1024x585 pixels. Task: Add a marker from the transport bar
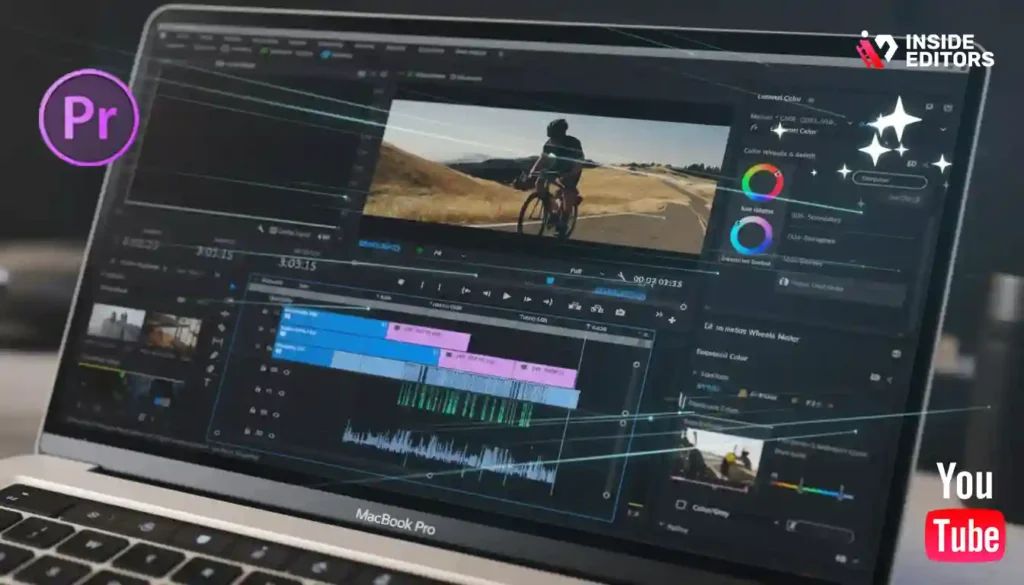pos(400,282)
